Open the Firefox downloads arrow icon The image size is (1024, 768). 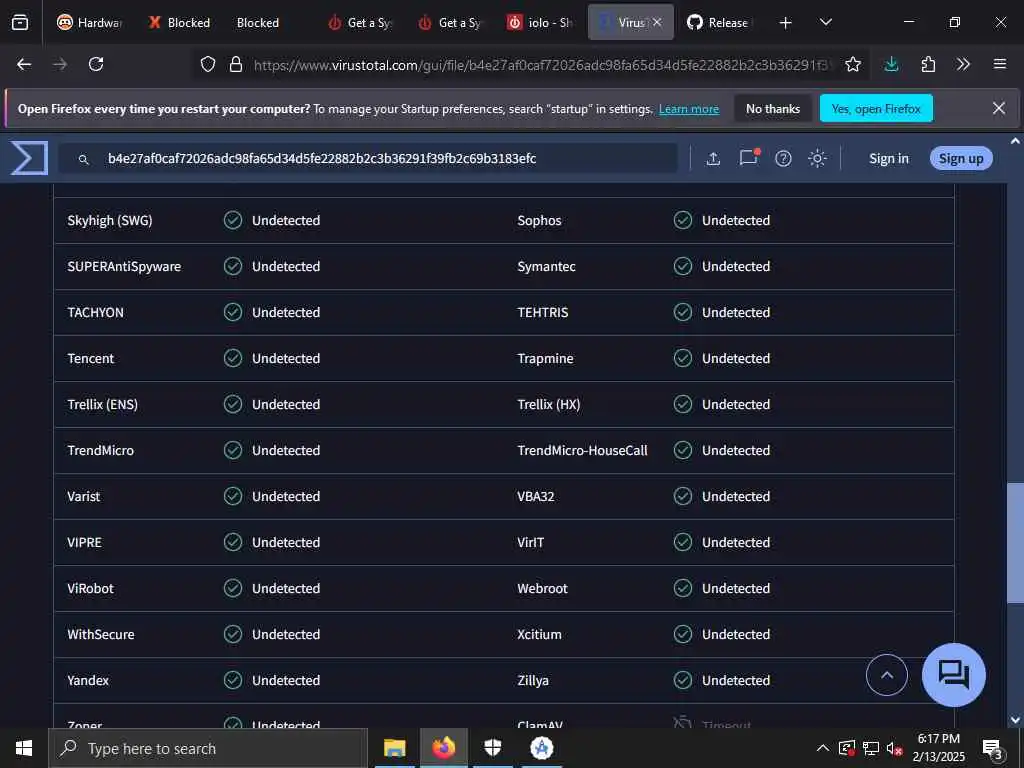click(x=891, y=64)
